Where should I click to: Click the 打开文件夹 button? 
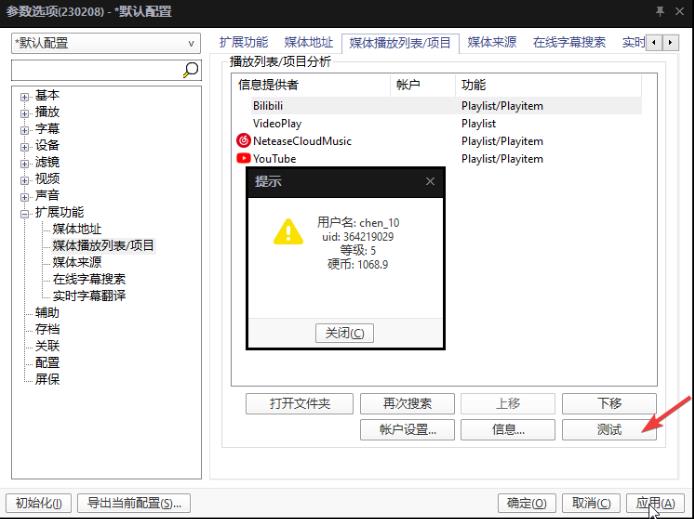click(300, 404)
